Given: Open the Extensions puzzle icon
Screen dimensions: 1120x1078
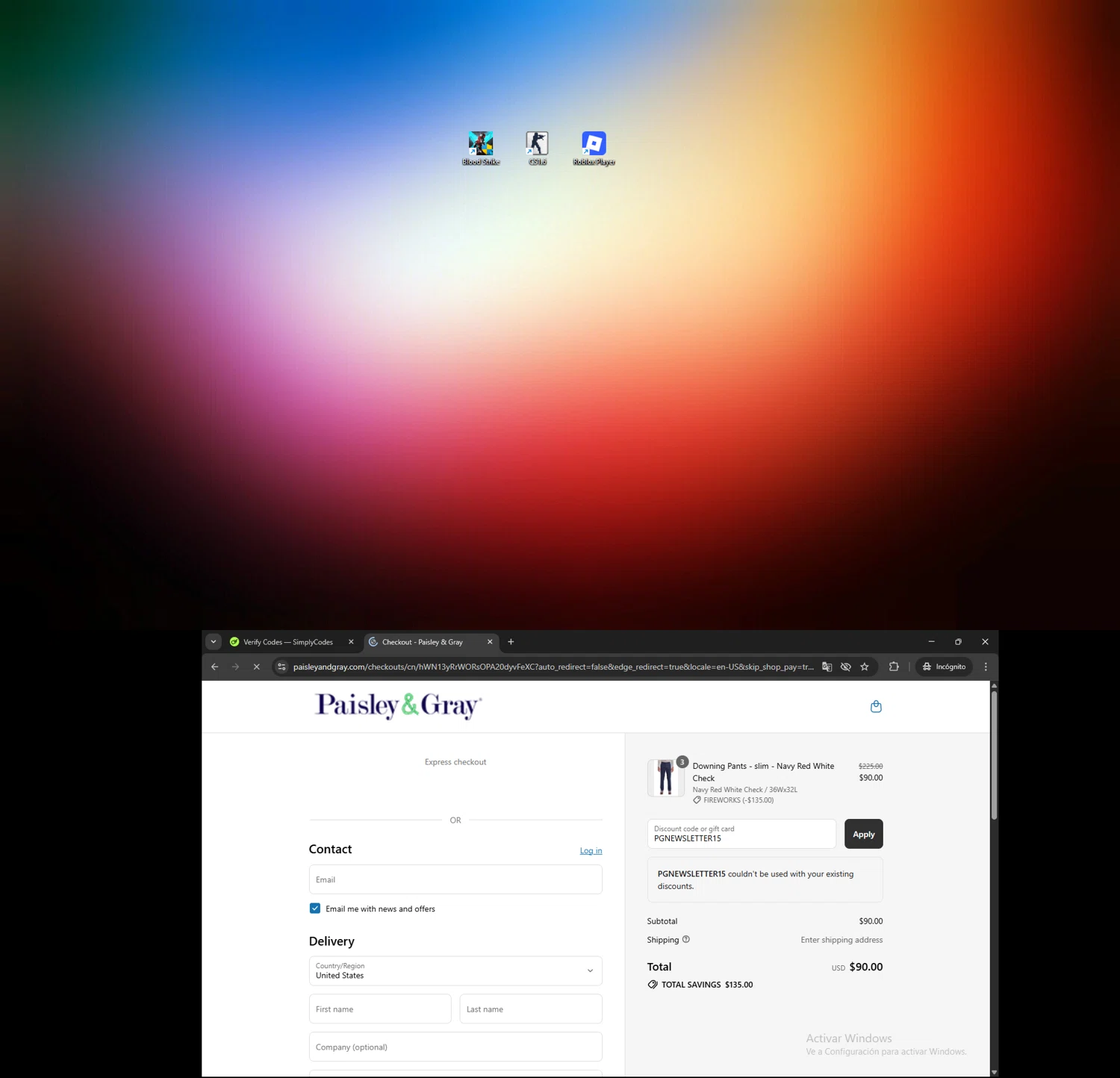Looking at the screenshot, I should 894,667.
